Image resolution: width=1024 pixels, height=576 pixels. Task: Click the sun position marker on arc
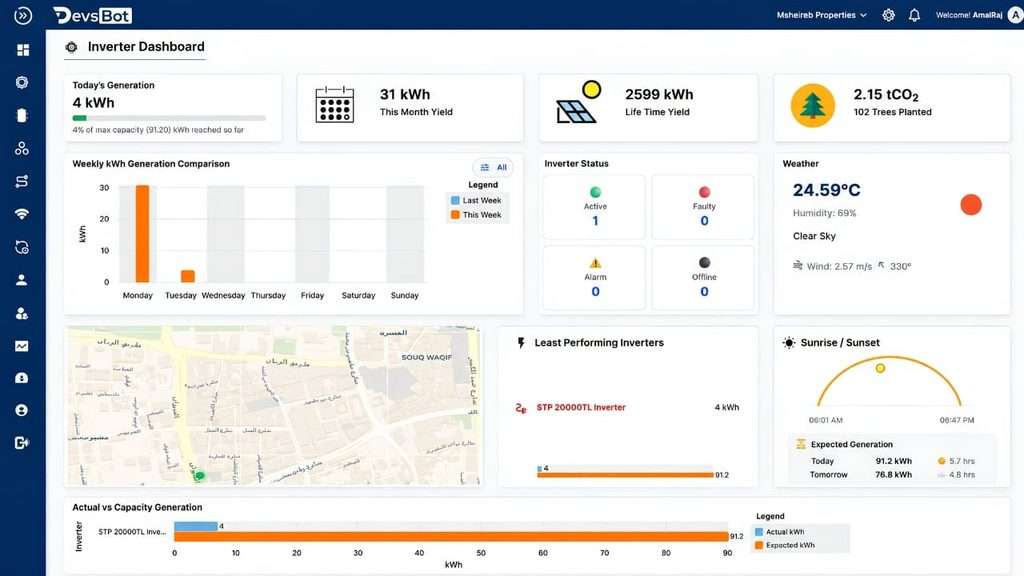click(x=880, y=368)
